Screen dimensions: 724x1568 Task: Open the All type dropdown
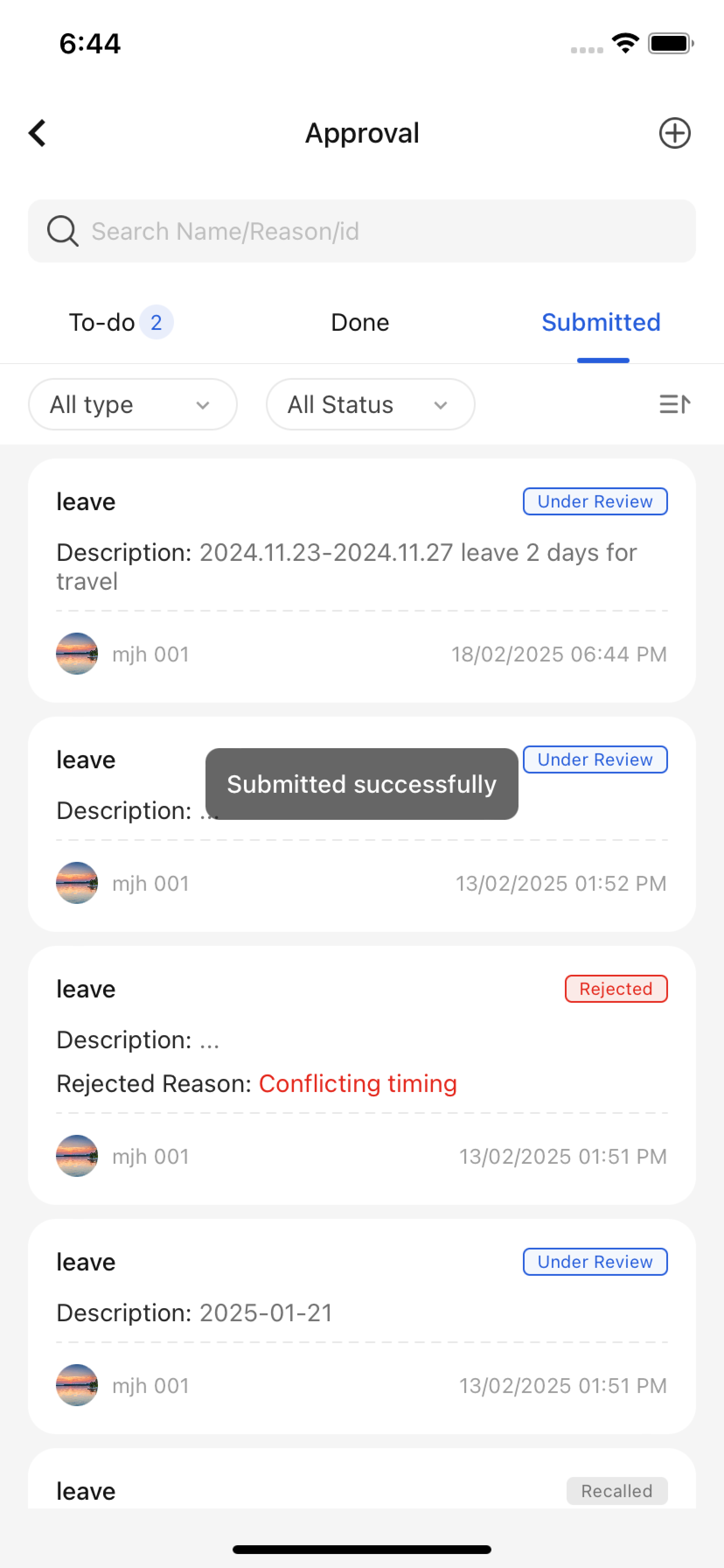[132, 404]
